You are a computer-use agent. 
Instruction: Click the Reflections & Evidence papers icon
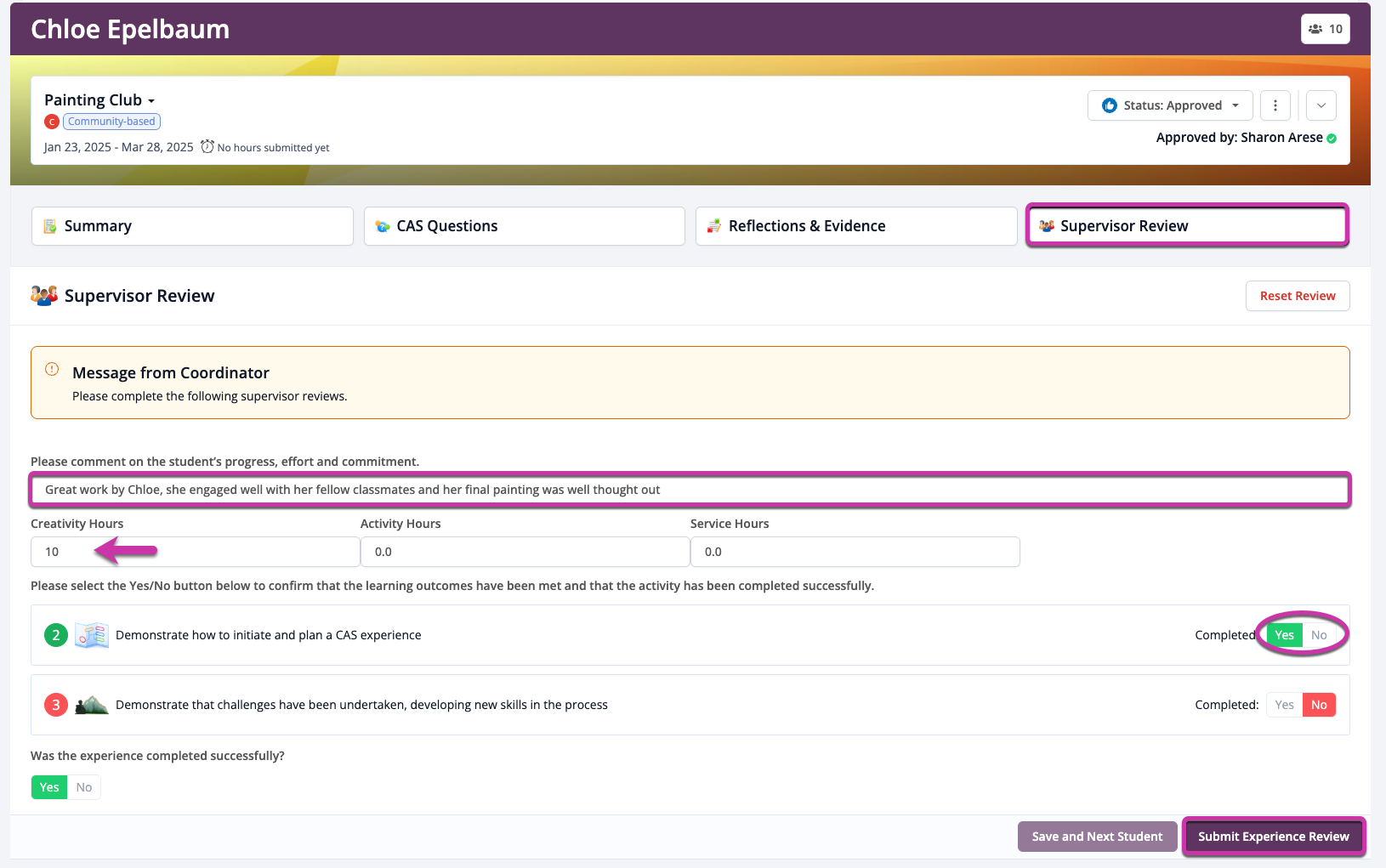[713, 225]
